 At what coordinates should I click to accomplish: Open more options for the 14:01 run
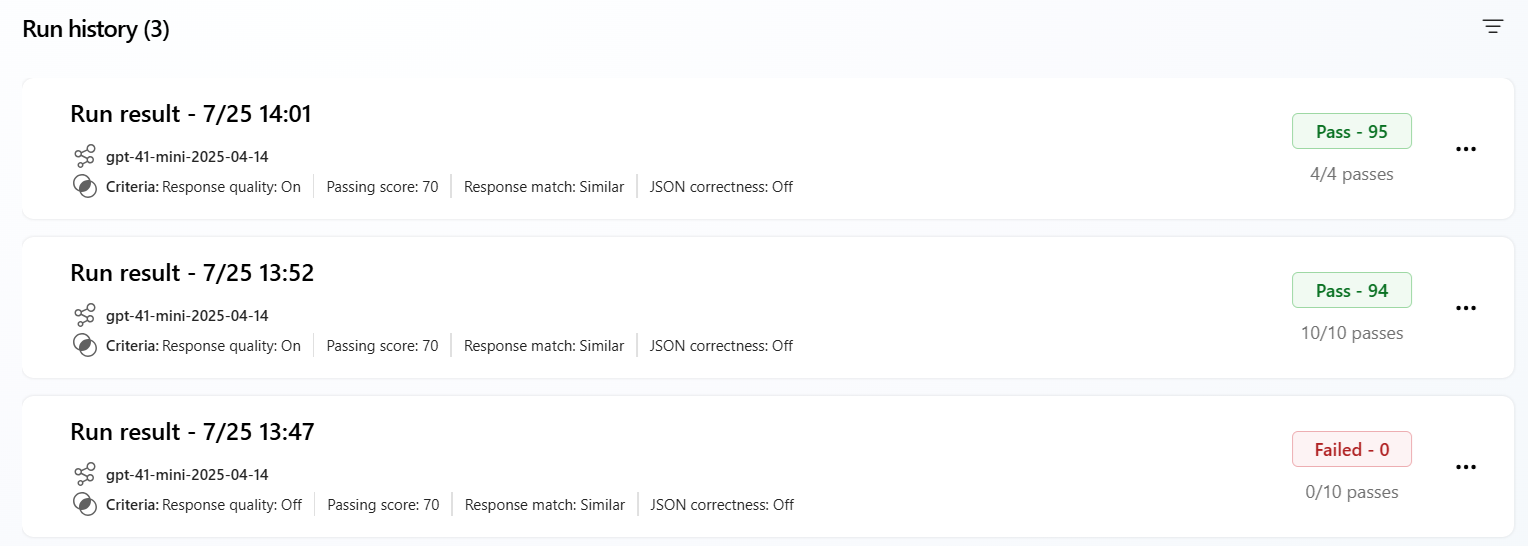point(1466,149)
